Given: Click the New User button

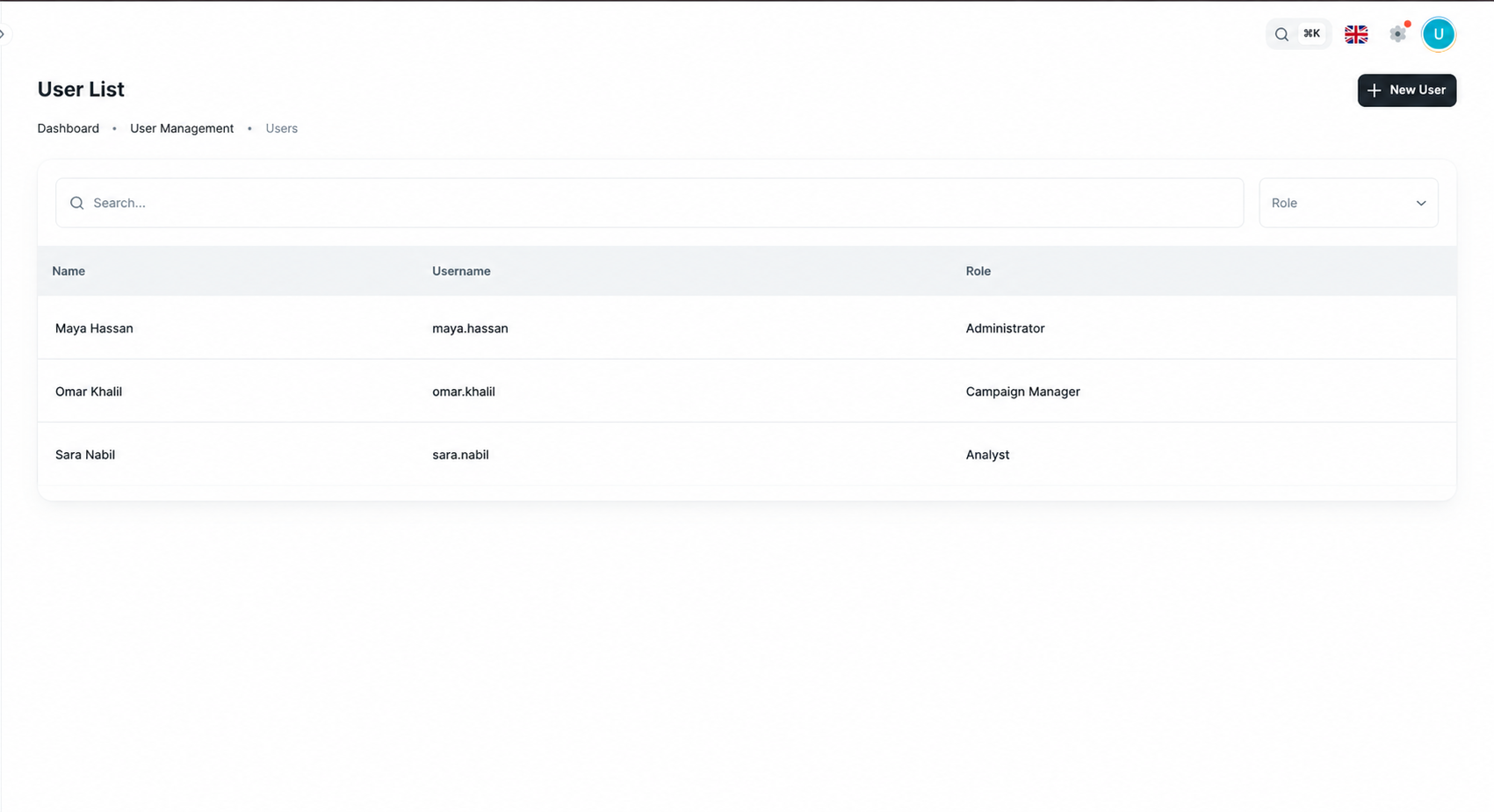Looking at the screenshot, I should pos(1407,90).
